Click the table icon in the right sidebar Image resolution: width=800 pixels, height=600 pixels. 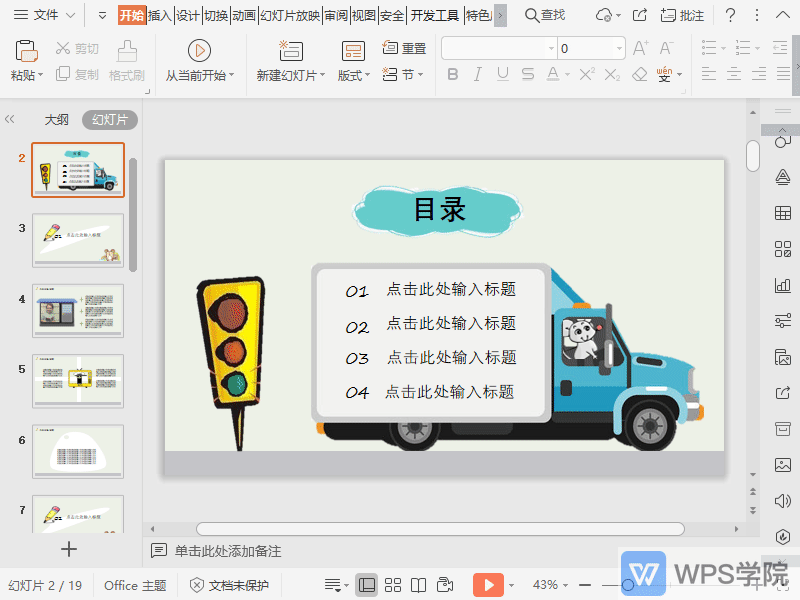[x=783, y=213]
